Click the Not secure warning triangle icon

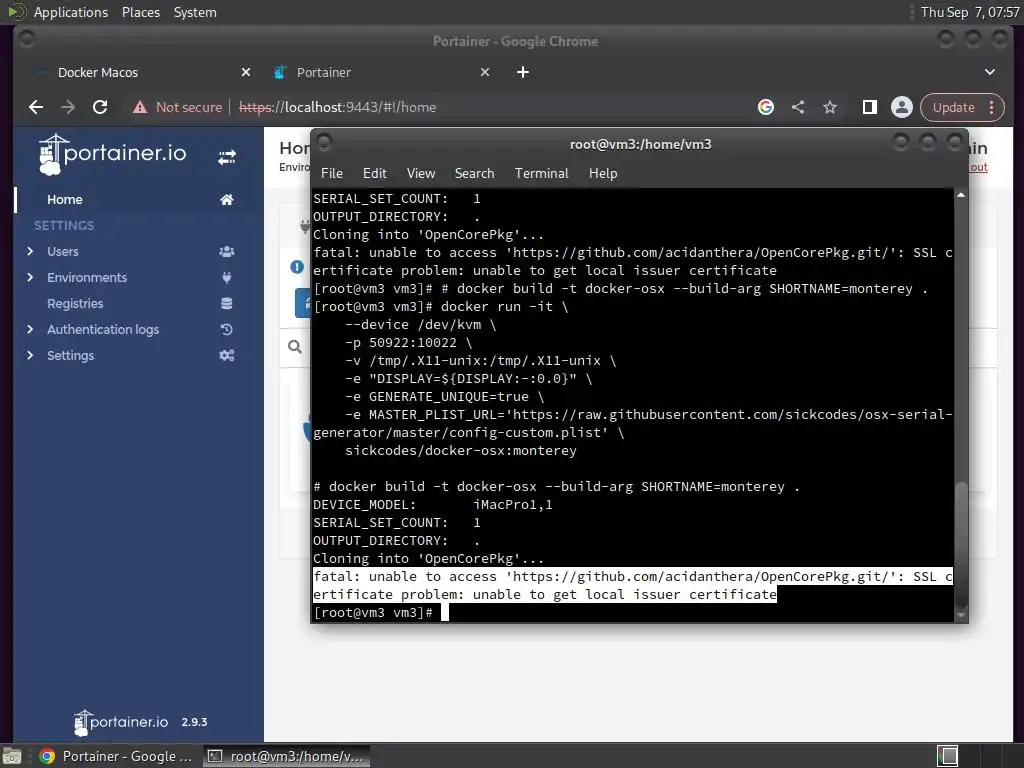(140, 107)
